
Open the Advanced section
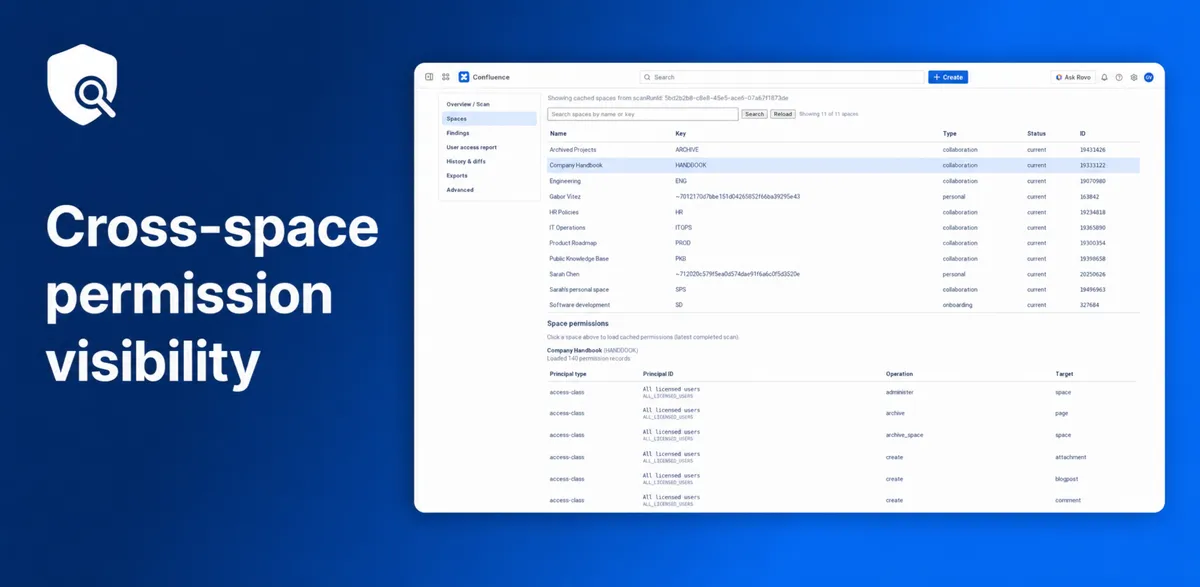(x=460, y=190)
